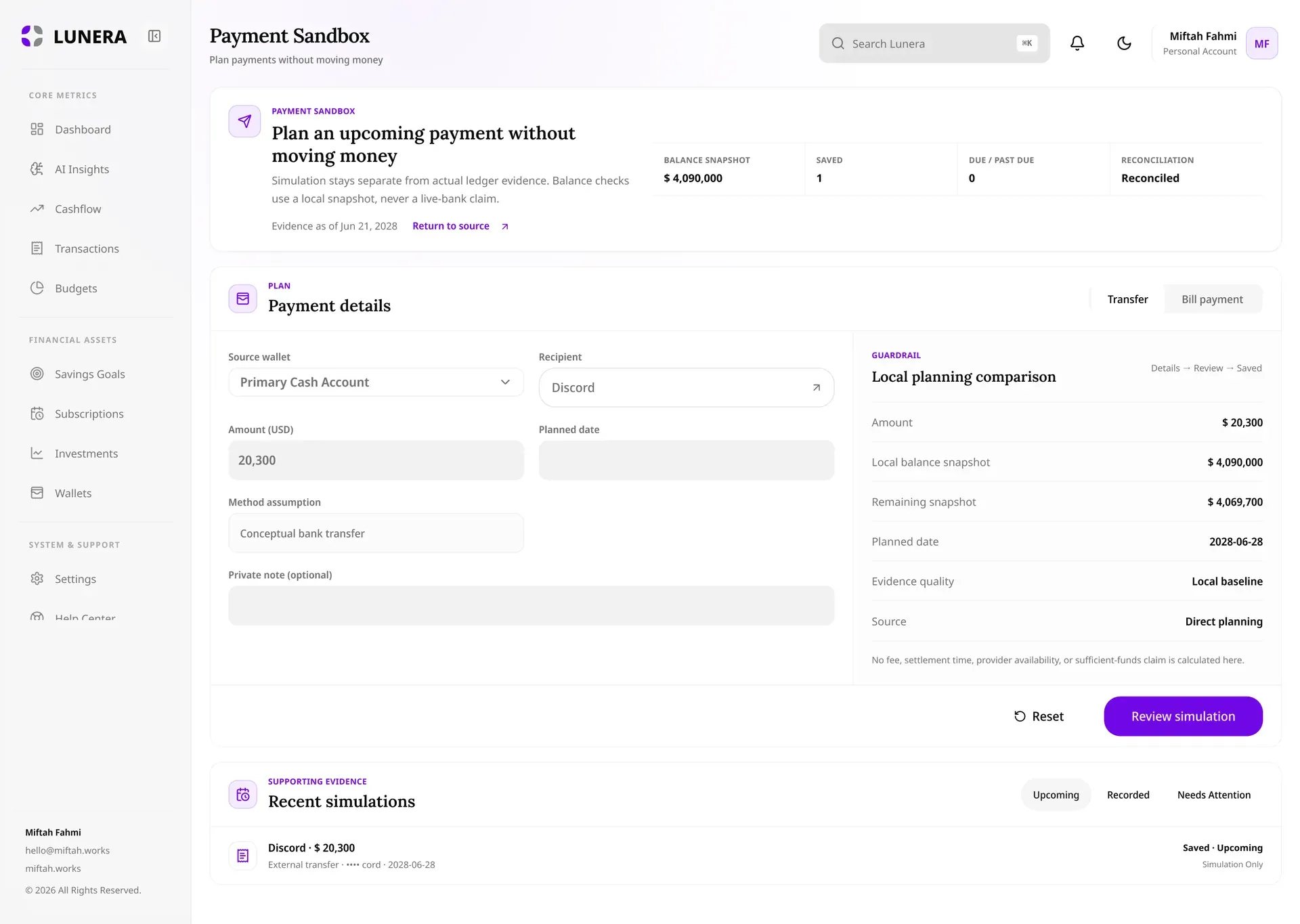1300x924 pixels.
Task: Toggle dark mode moon icon
Action: 1124,43
